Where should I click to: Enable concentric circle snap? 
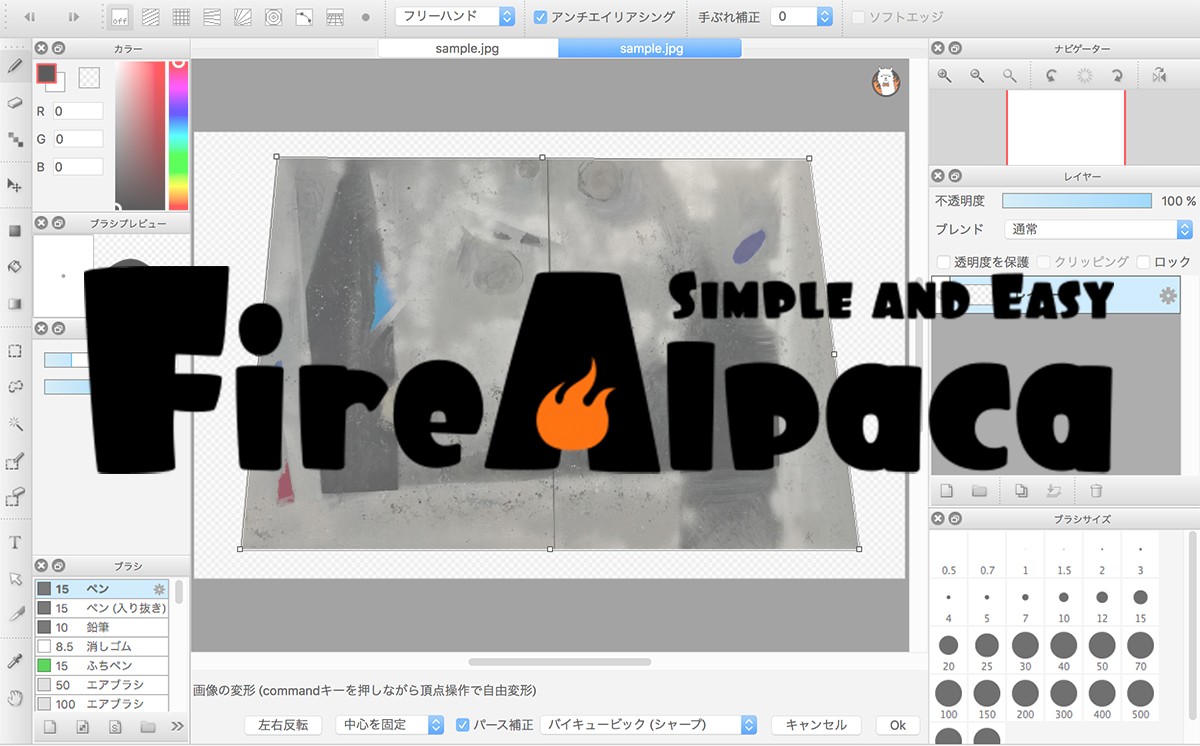click(273, 17)
